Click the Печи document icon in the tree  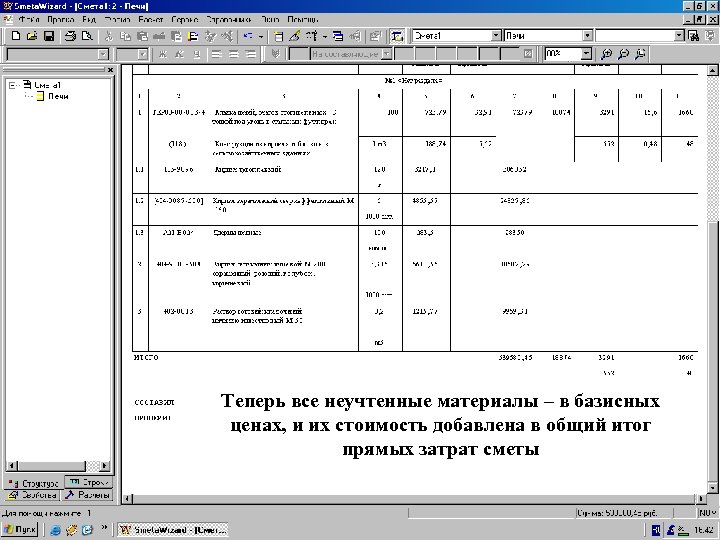(x=40, y=96)
